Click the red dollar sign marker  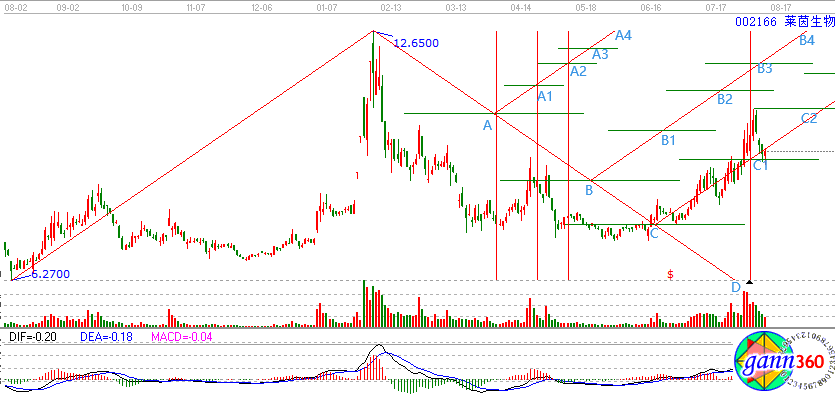coord(671,274)
